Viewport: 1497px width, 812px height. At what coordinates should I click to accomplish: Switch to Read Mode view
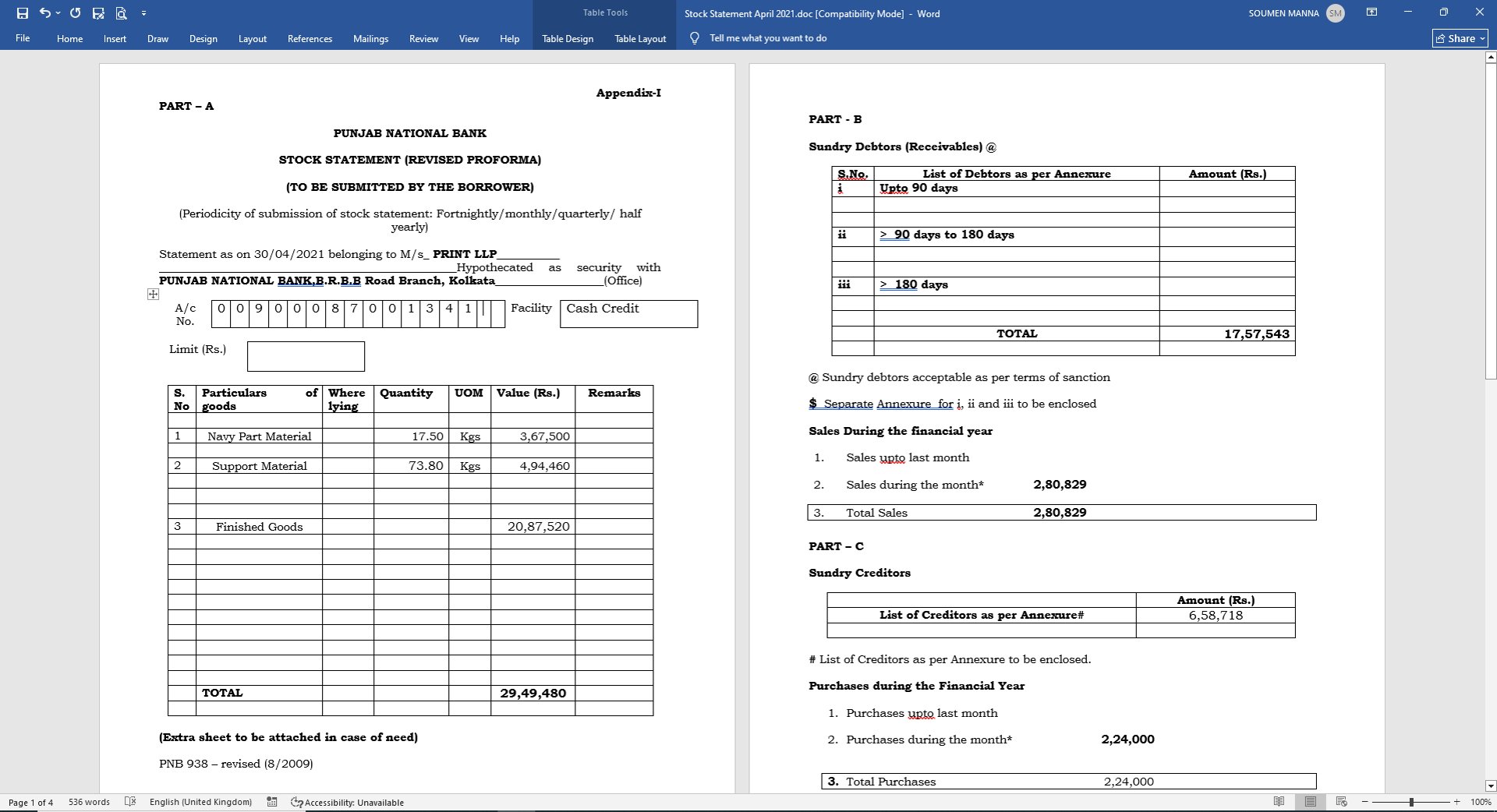1279,802
